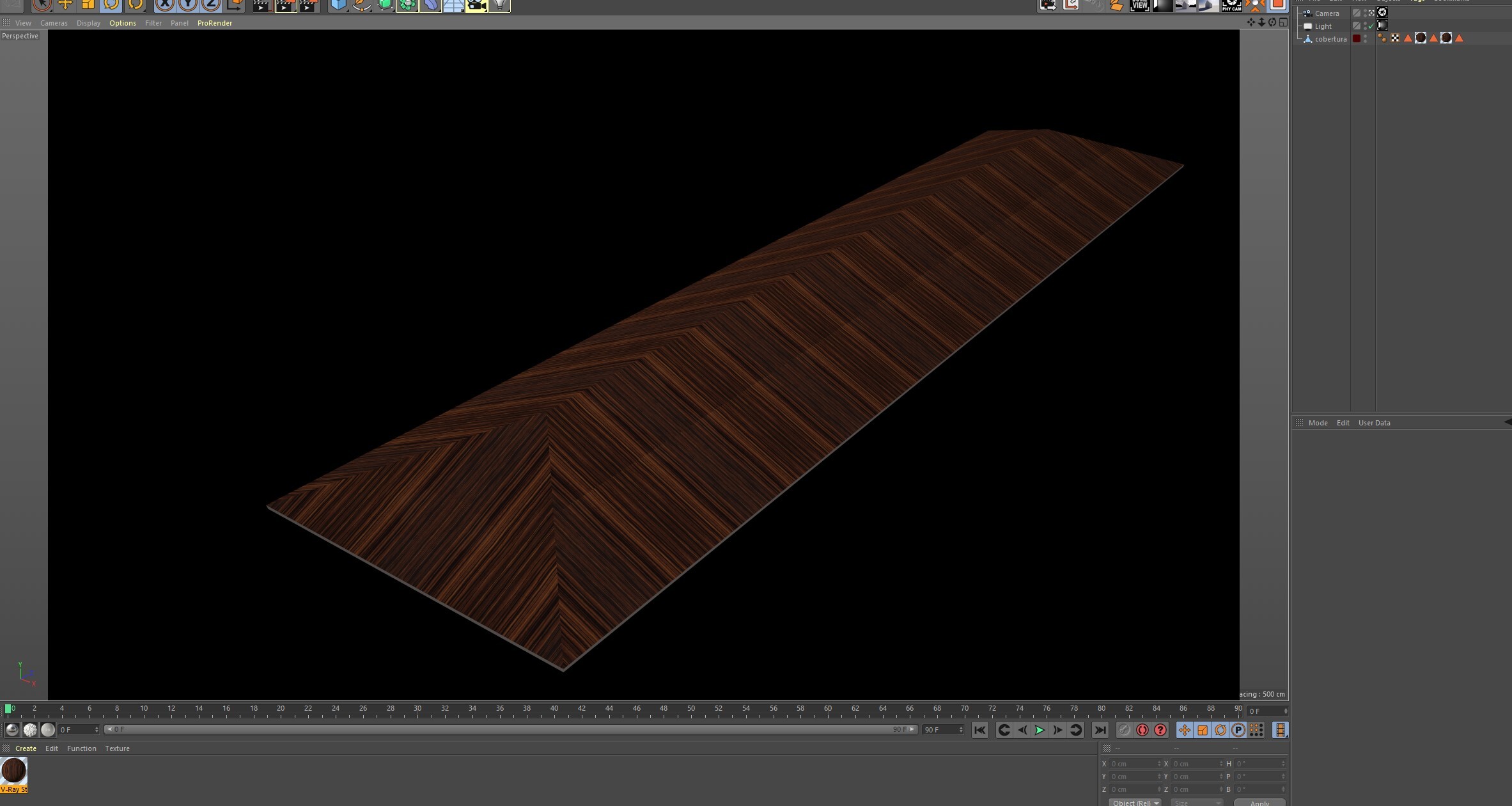Lock the Z axis
This screenshot has height=806, width=1512.
(211, 5)
